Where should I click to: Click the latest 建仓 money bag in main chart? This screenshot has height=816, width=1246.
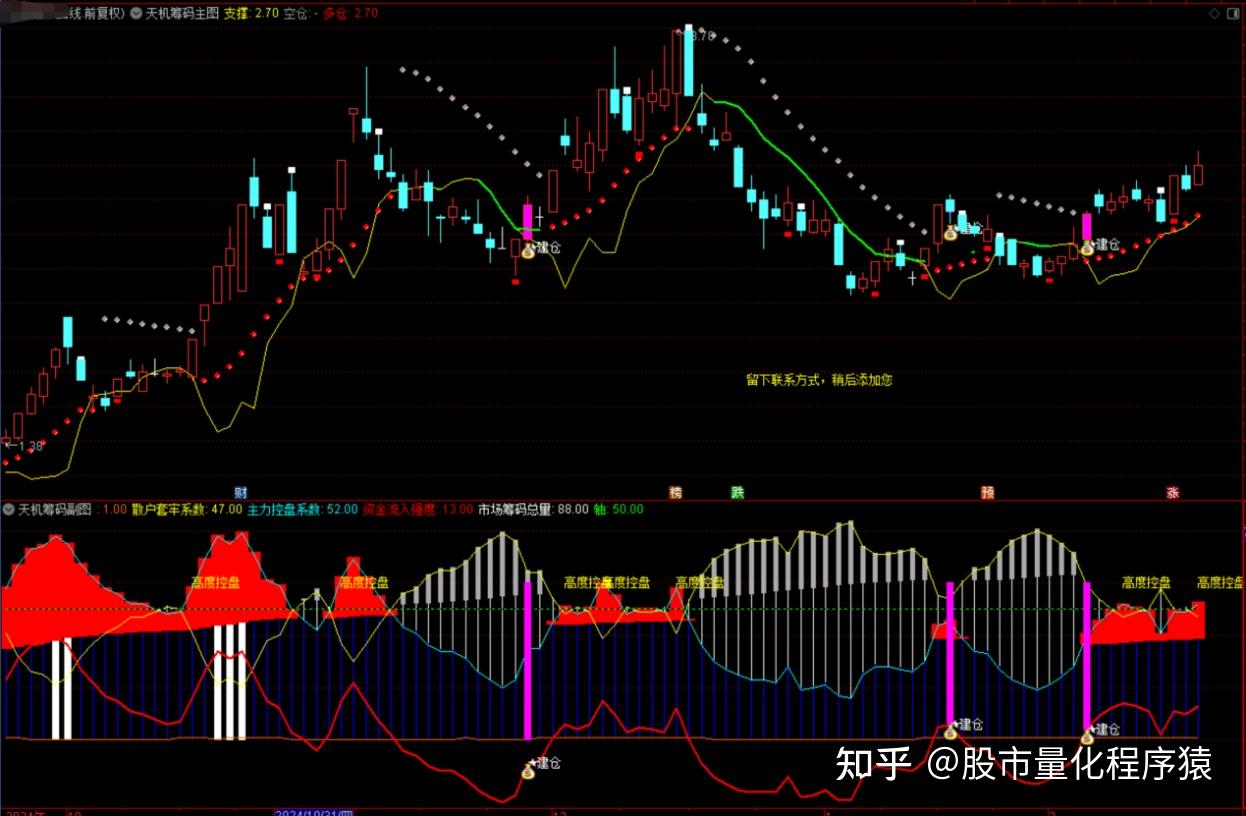pos(1087,247)
